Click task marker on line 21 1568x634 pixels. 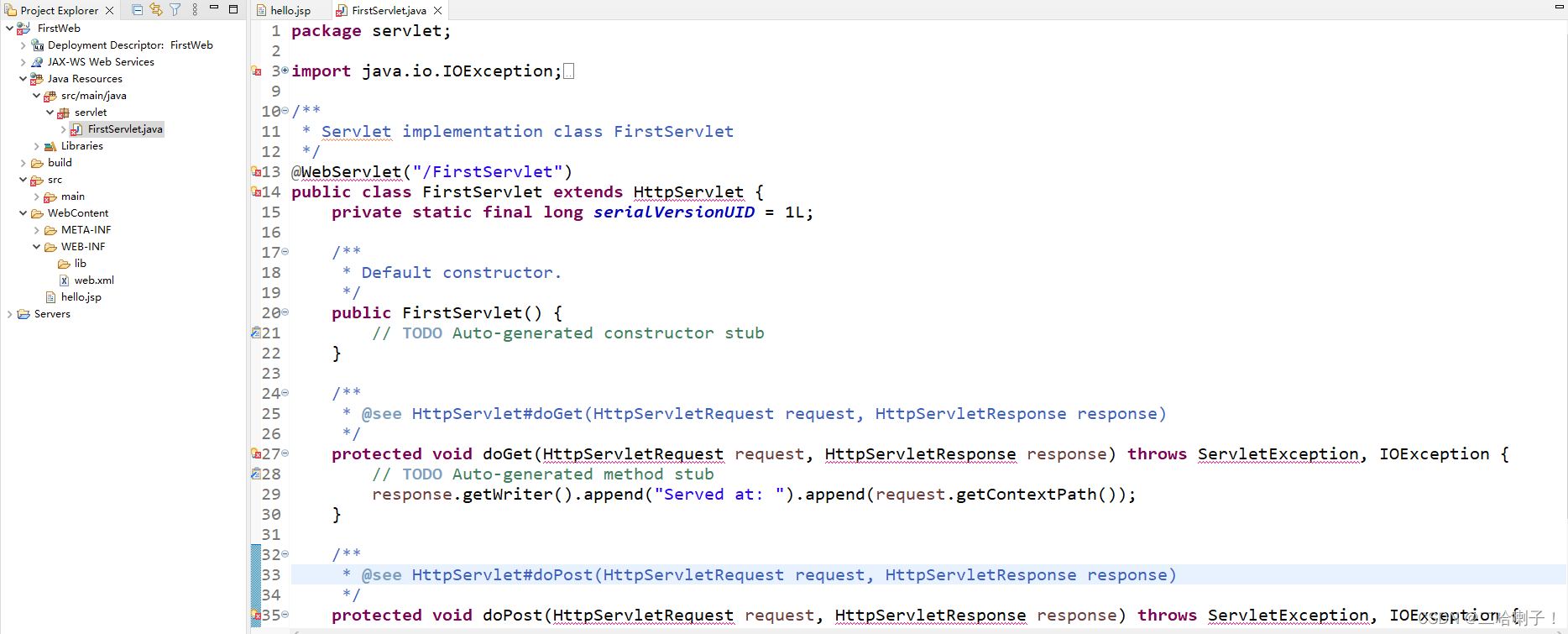pos(256,333)
